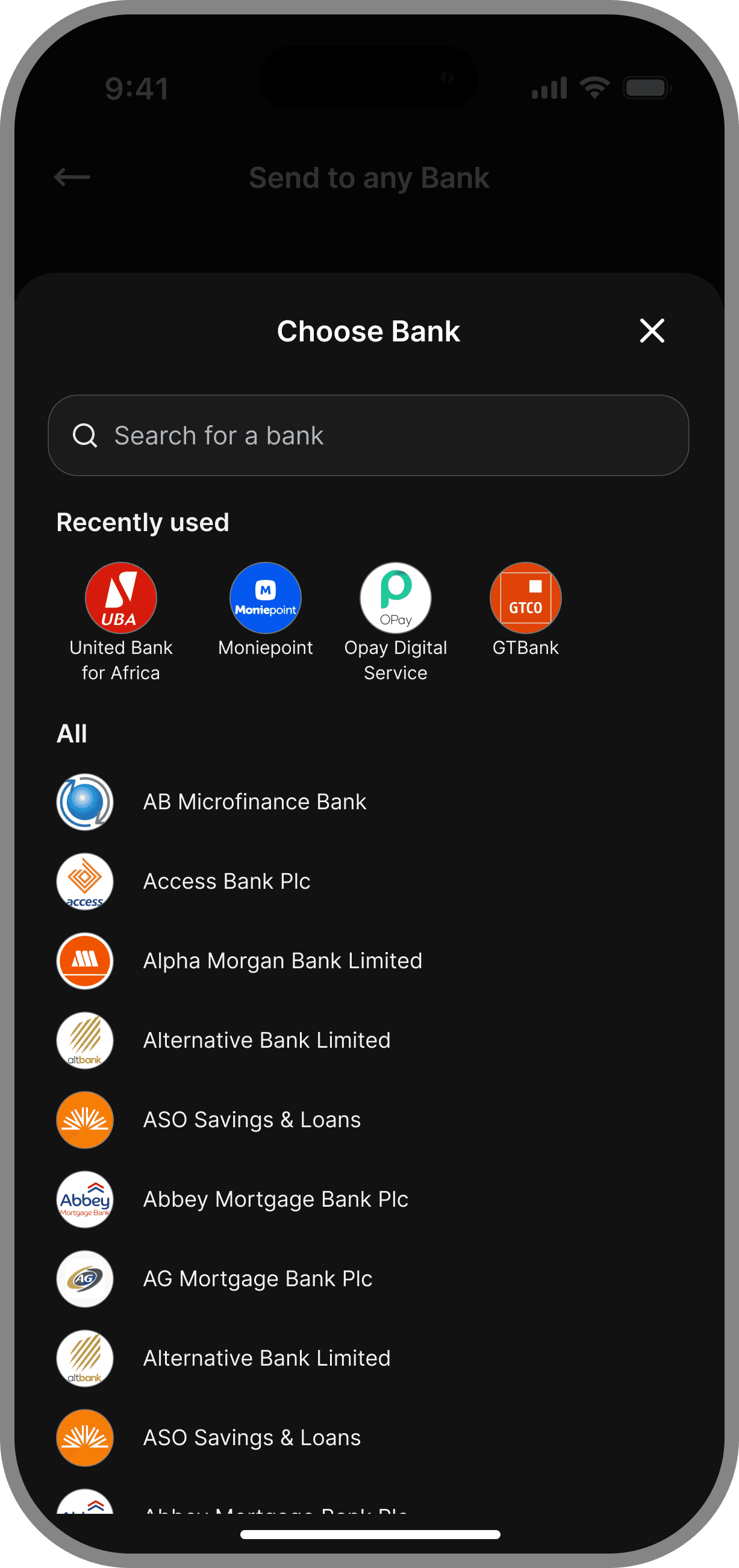Choose the first ASO Savings & Loans text
Viewport: 739px width, 1568px height.
(x=252, y=1119)
